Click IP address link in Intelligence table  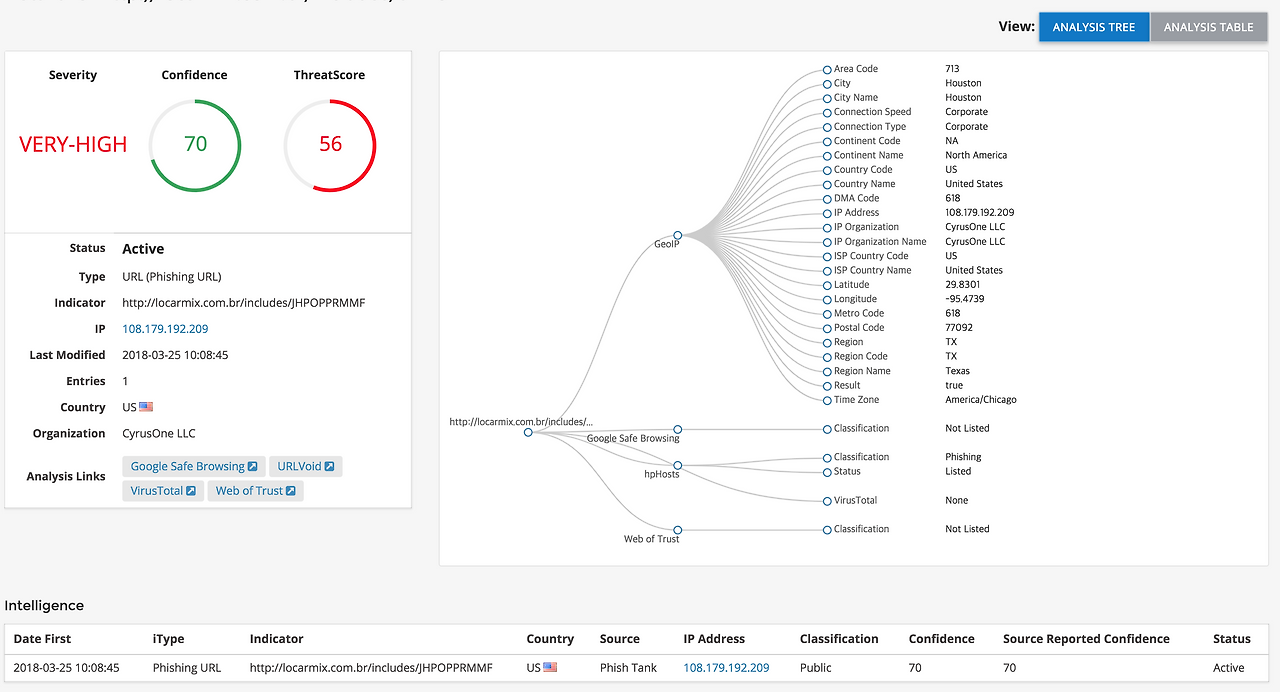726,668
